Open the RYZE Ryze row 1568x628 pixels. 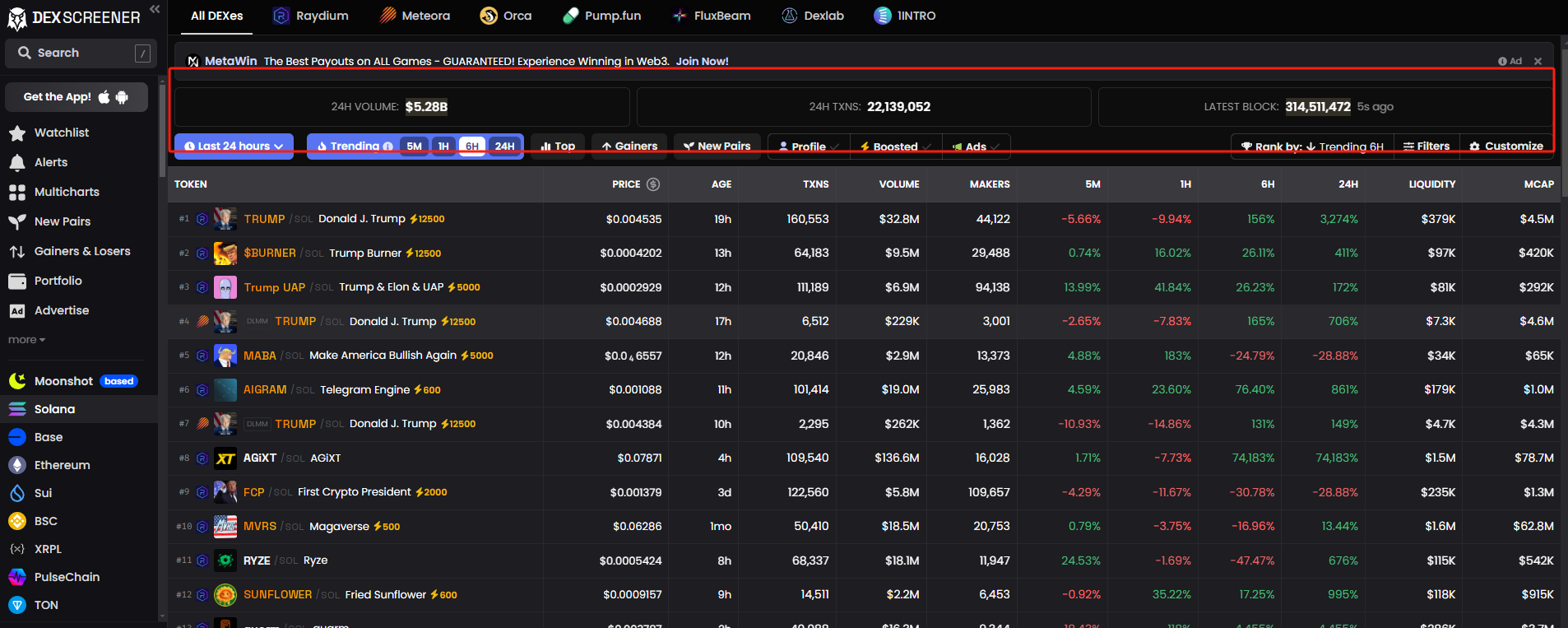click(x=864, y=561)
